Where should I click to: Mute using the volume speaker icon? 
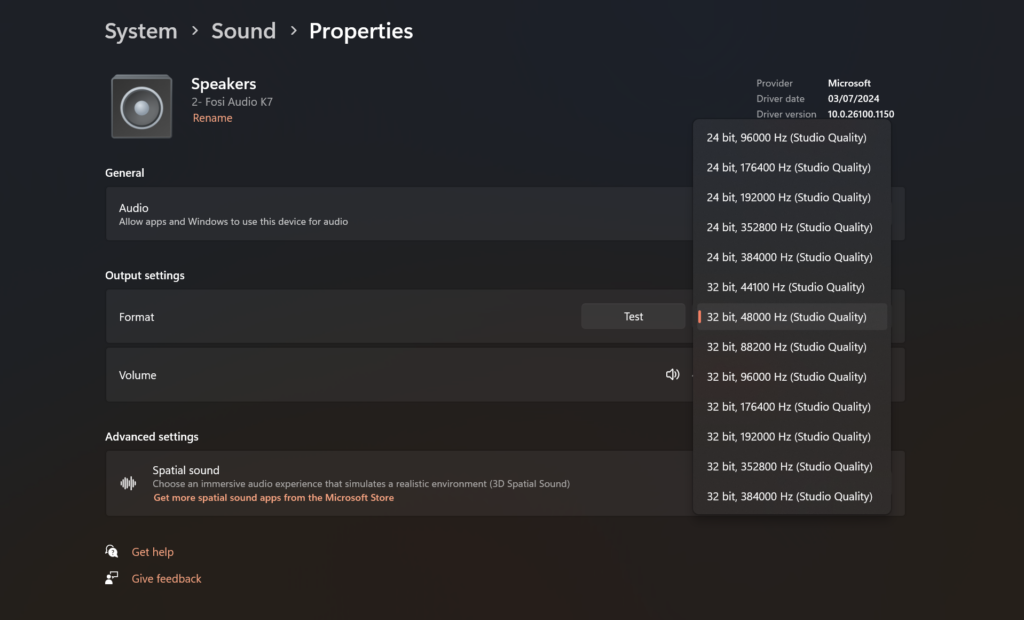673,375
